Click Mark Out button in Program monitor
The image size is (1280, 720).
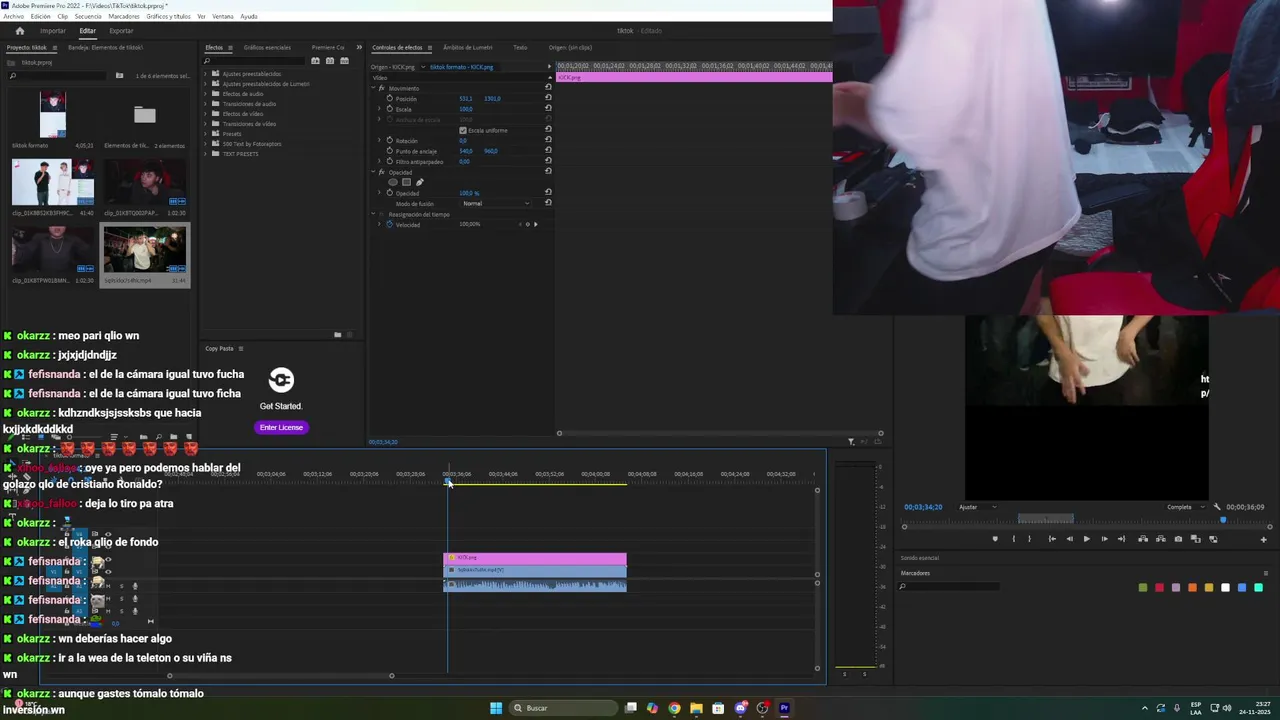click(1029, 539)
